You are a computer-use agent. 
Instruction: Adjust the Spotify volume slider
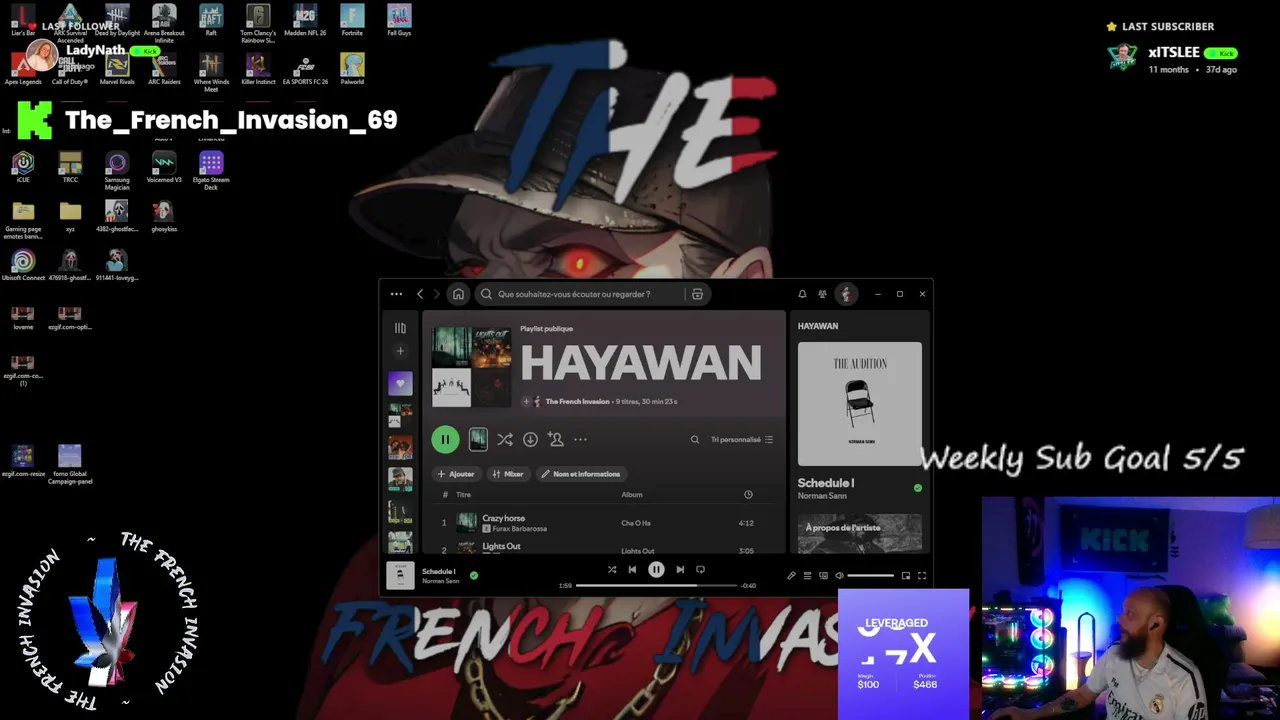pos(871,575)
